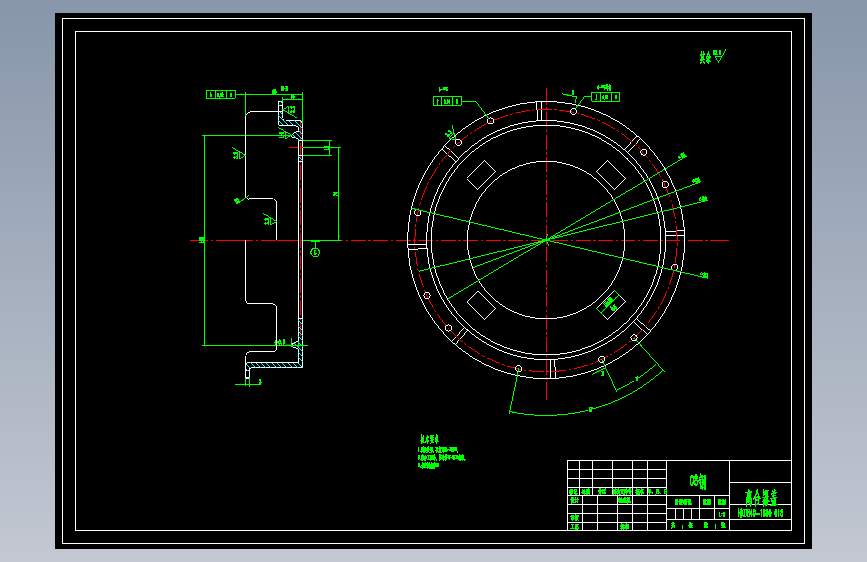Select tolerance frame at circular view's upper left
The image size is (867, 562).
coord(447,101)
